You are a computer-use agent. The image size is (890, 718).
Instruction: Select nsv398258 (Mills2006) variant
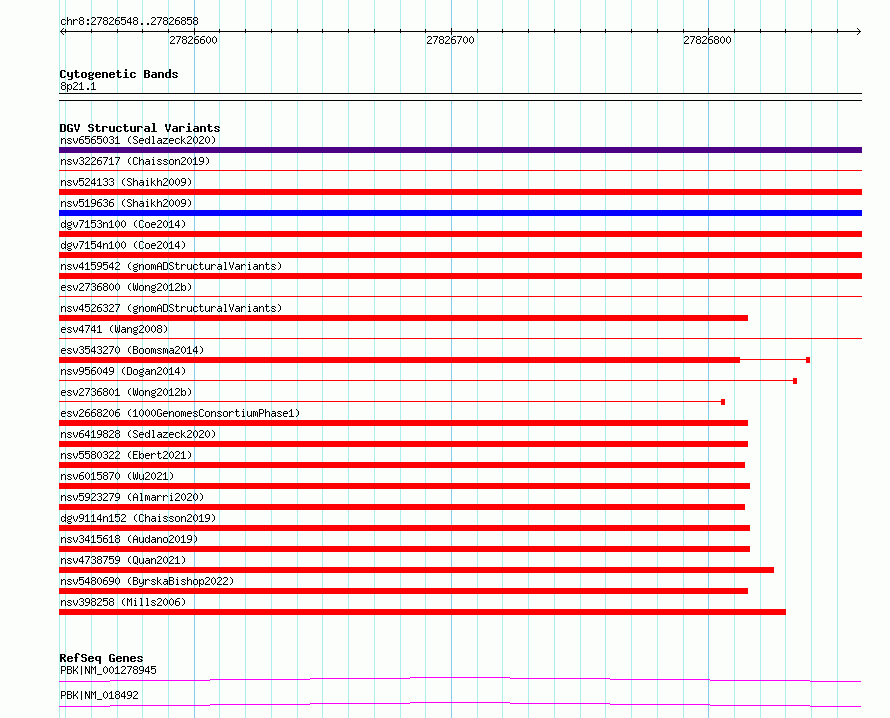tap(123, 602)
